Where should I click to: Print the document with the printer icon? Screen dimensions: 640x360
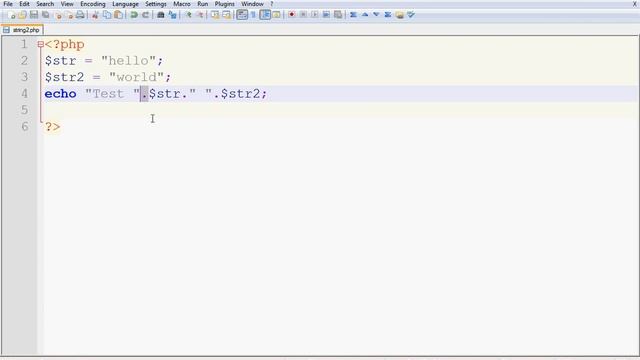pyautogui.click(x=80, y=15)
